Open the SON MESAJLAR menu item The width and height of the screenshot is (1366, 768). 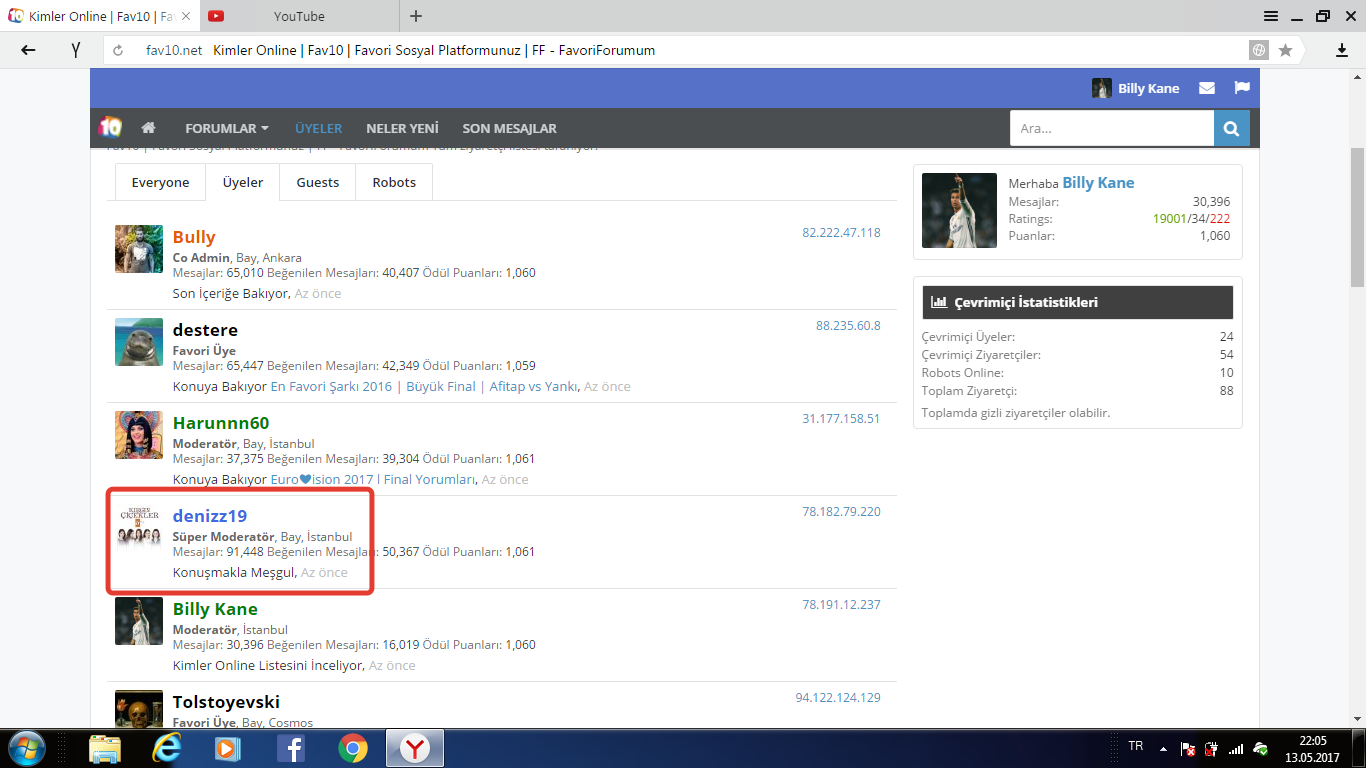pyautogui.click(x=509, y=128)
